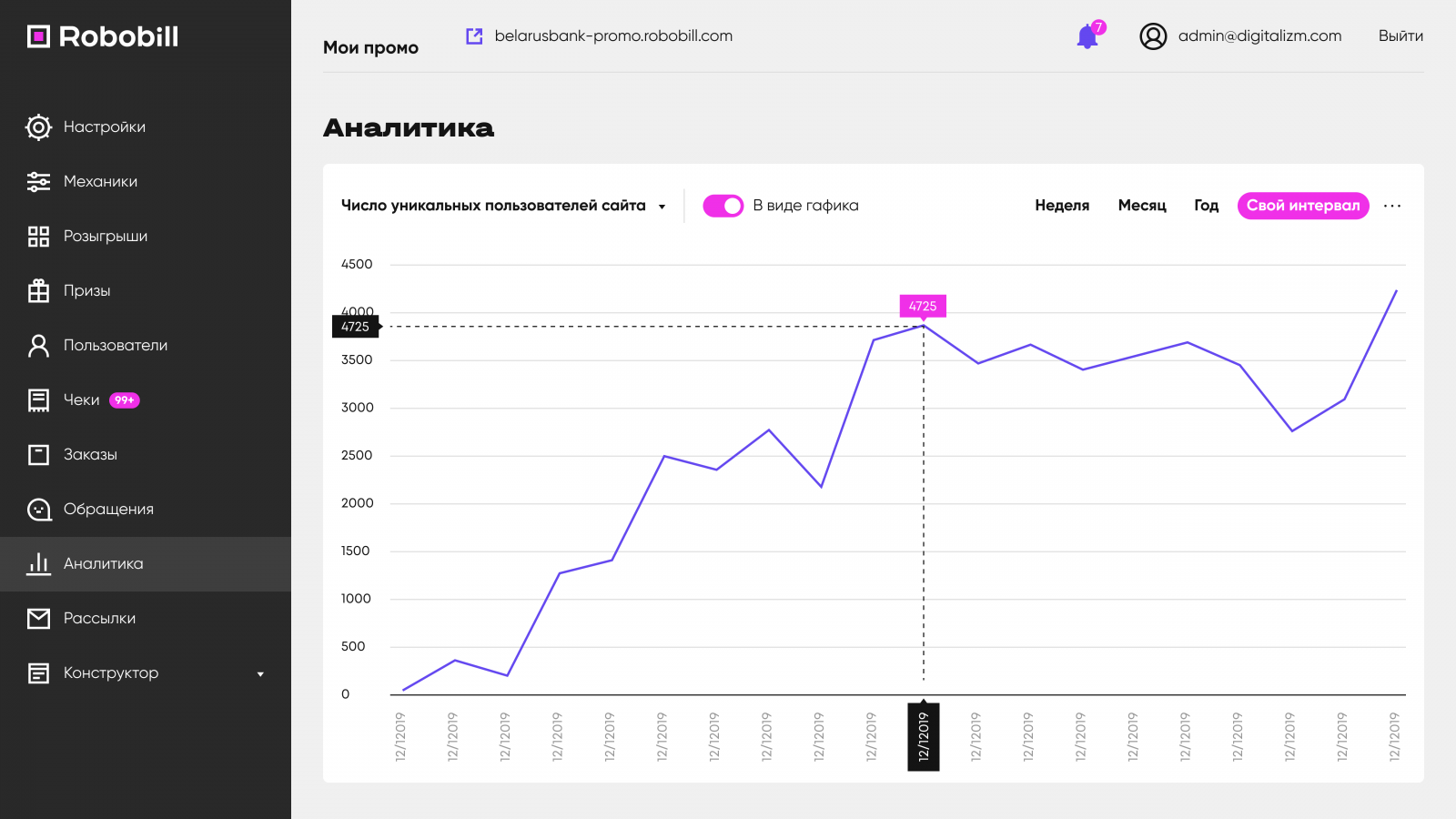
Task: Click the Рассылки envelope icon
Action: (x=38, y=619)
